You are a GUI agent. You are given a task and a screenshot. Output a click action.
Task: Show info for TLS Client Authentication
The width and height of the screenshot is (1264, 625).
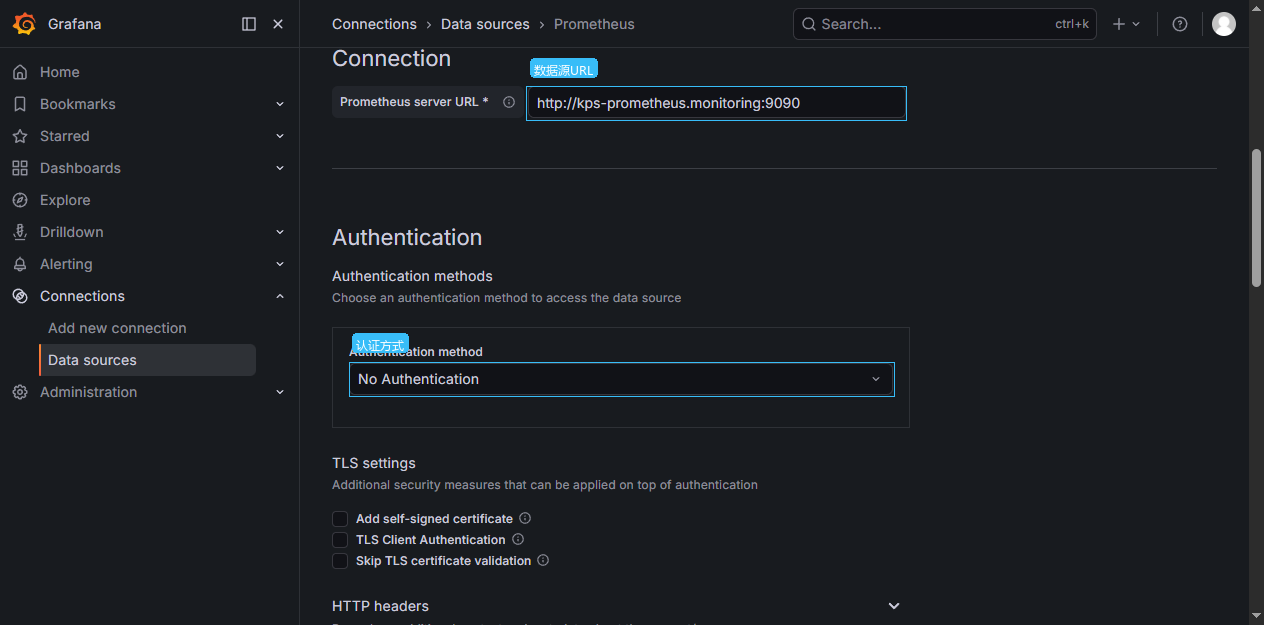tap(518, 539)
